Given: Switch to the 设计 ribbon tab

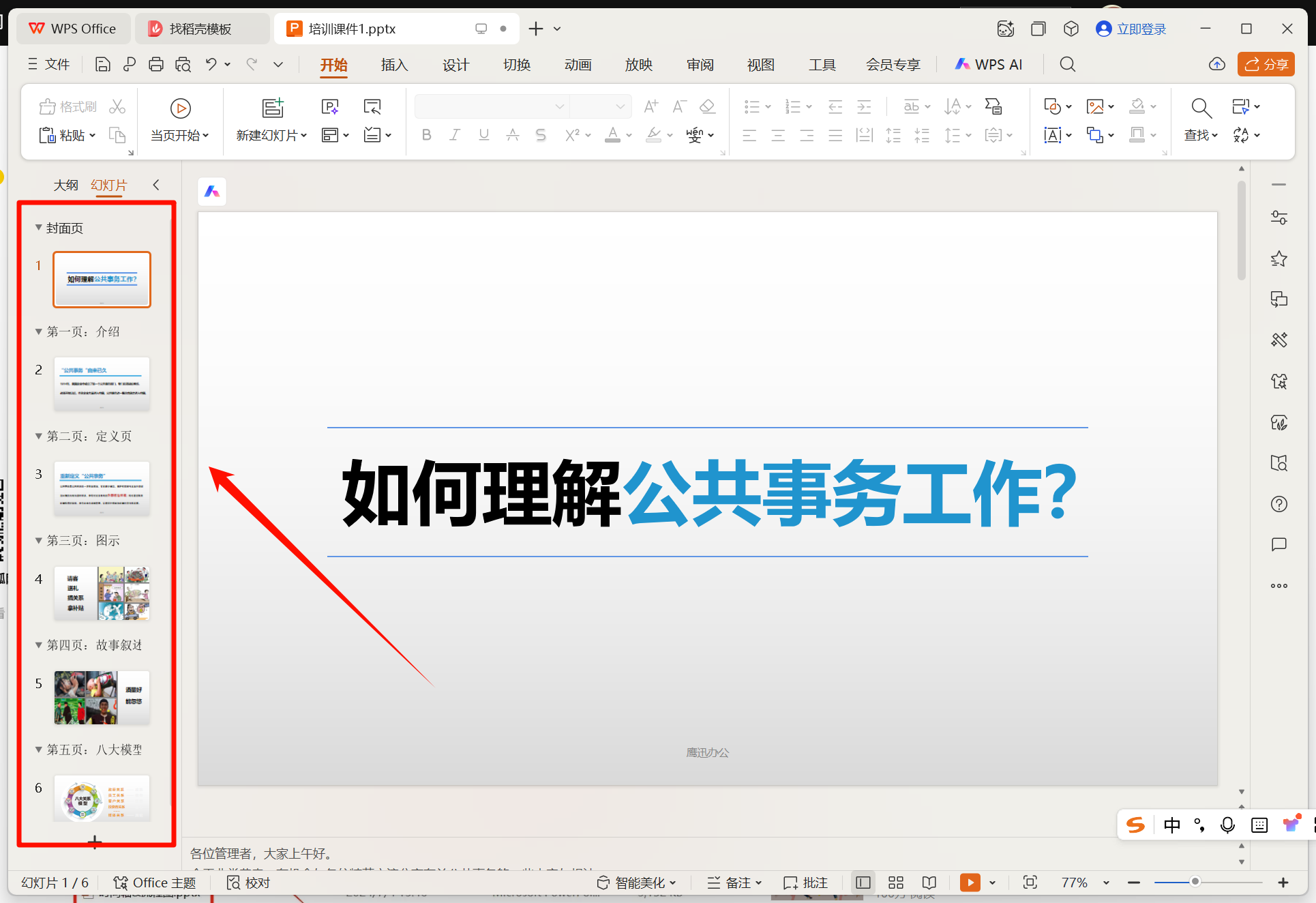Looking at the screenshot, I should [455, 64].
